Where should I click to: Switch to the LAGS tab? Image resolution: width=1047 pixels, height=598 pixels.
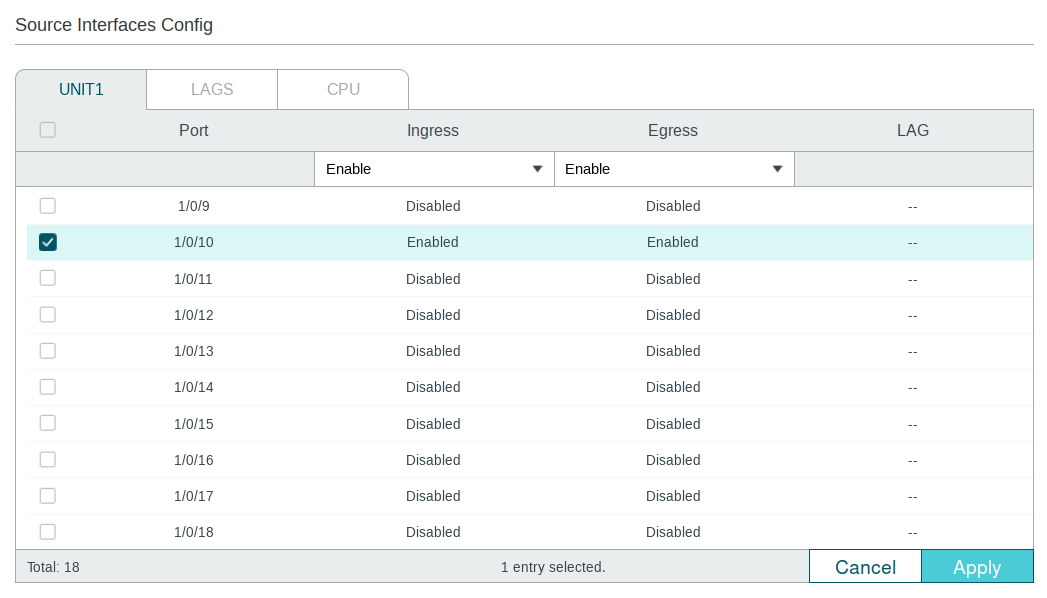tap(212, 89)
